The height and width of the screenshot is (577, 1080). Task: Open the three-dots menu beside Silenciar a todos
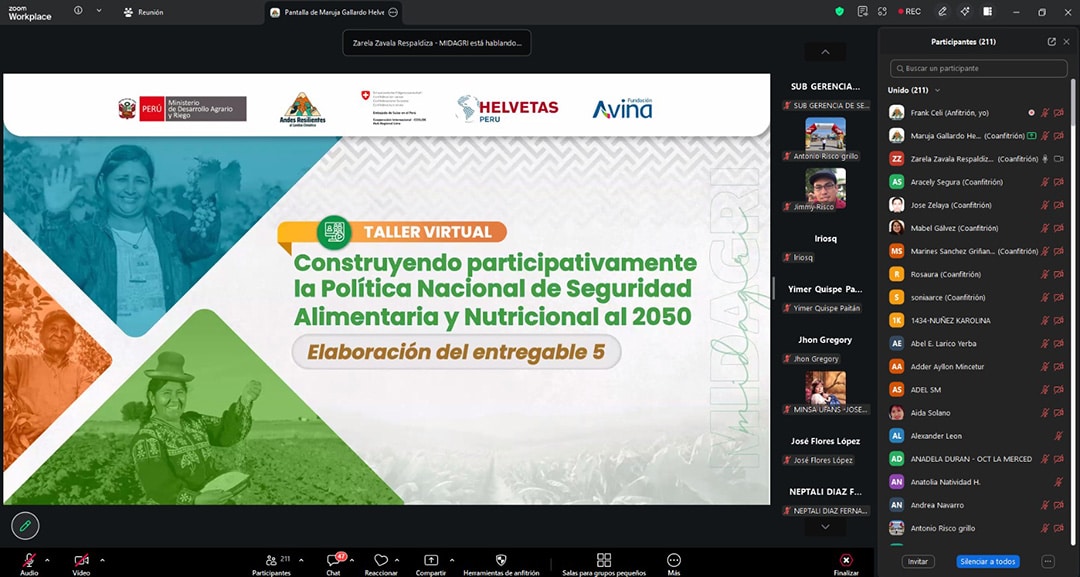1048,561
